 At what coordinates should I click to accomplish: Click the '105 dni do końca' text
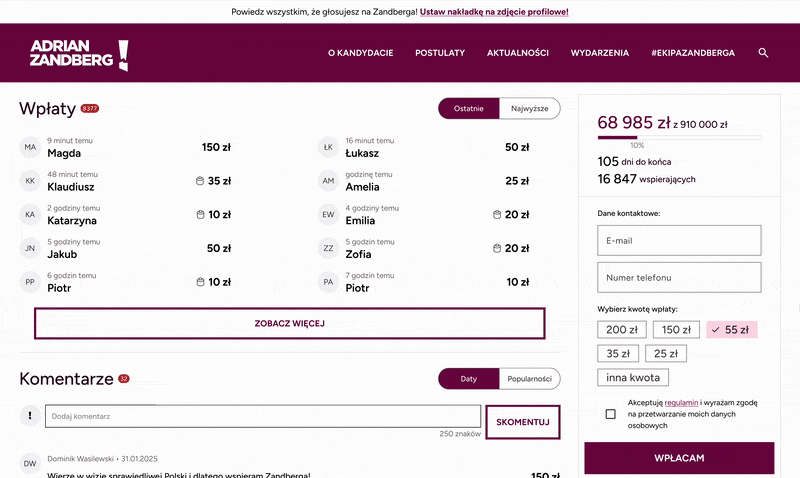(x=634, y=161)
